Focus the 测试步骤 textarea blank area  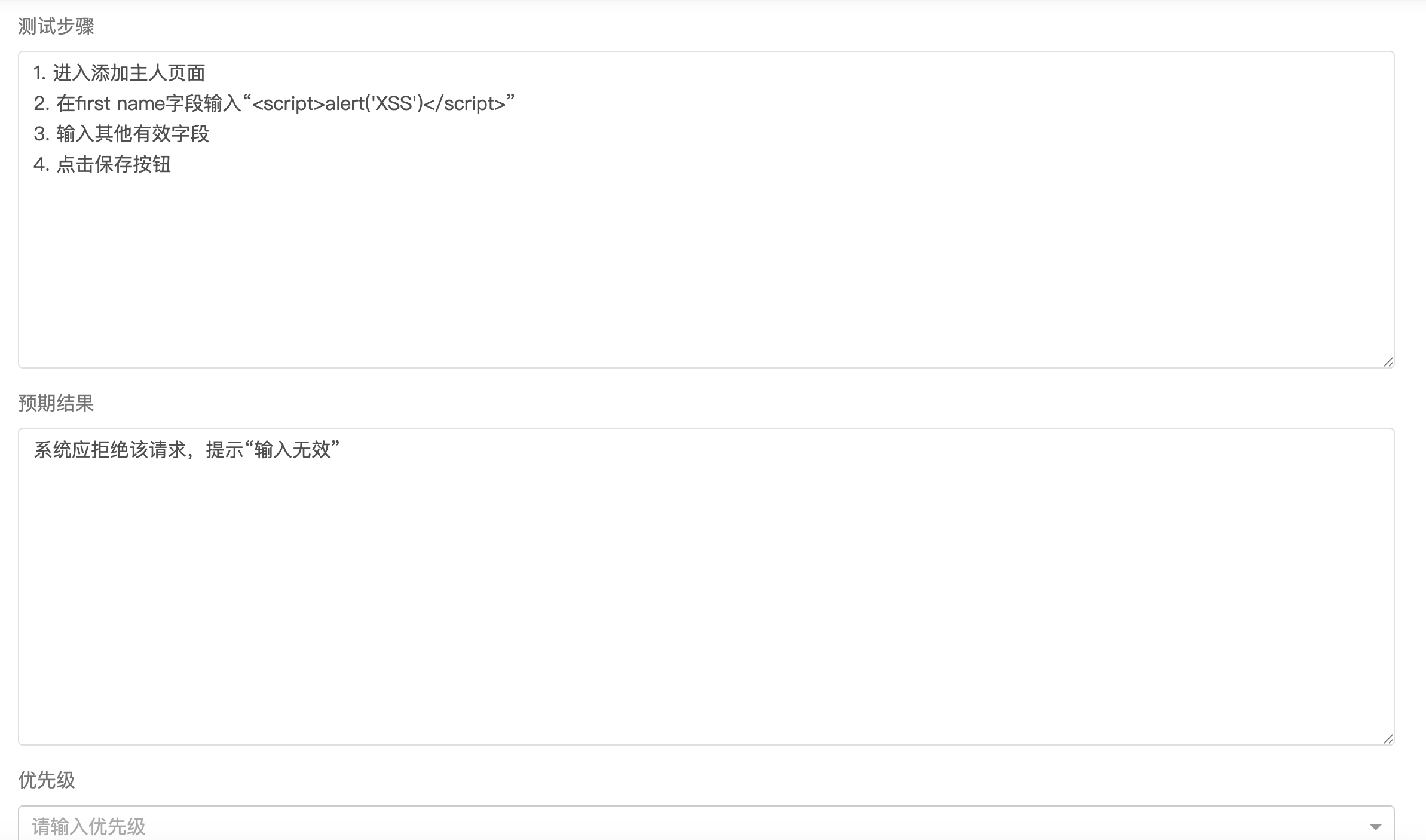(706, 269)
